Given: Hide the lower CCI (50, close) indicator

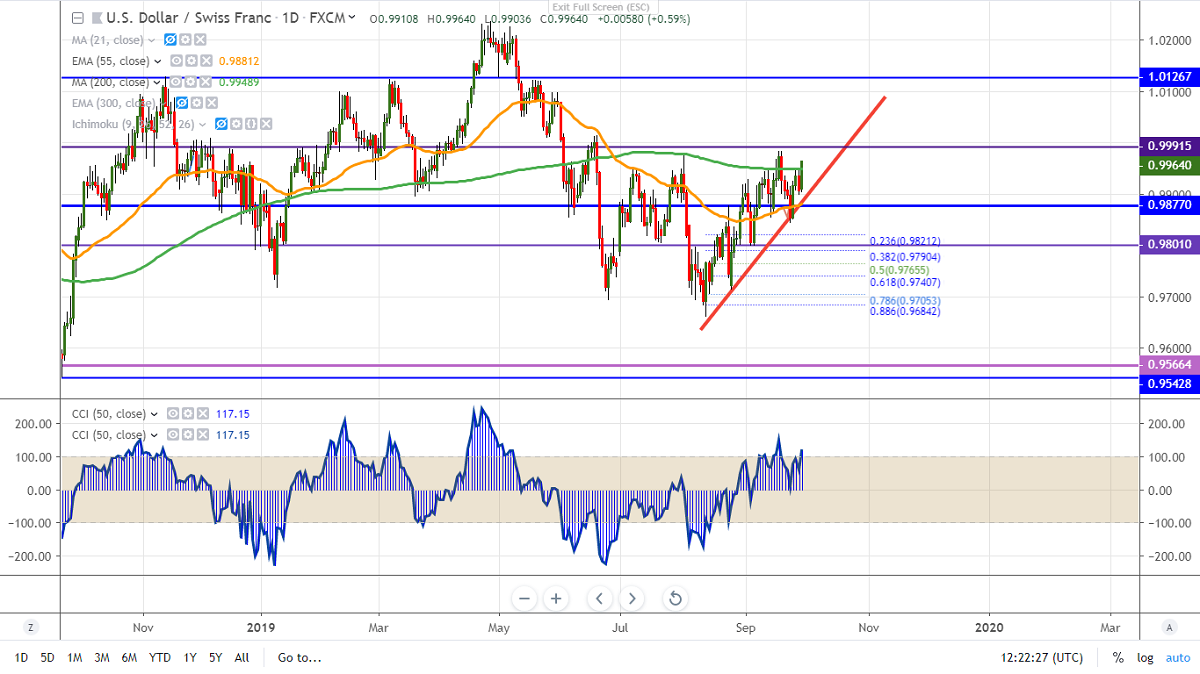Looking at the screenshot, I should point(173,435).
